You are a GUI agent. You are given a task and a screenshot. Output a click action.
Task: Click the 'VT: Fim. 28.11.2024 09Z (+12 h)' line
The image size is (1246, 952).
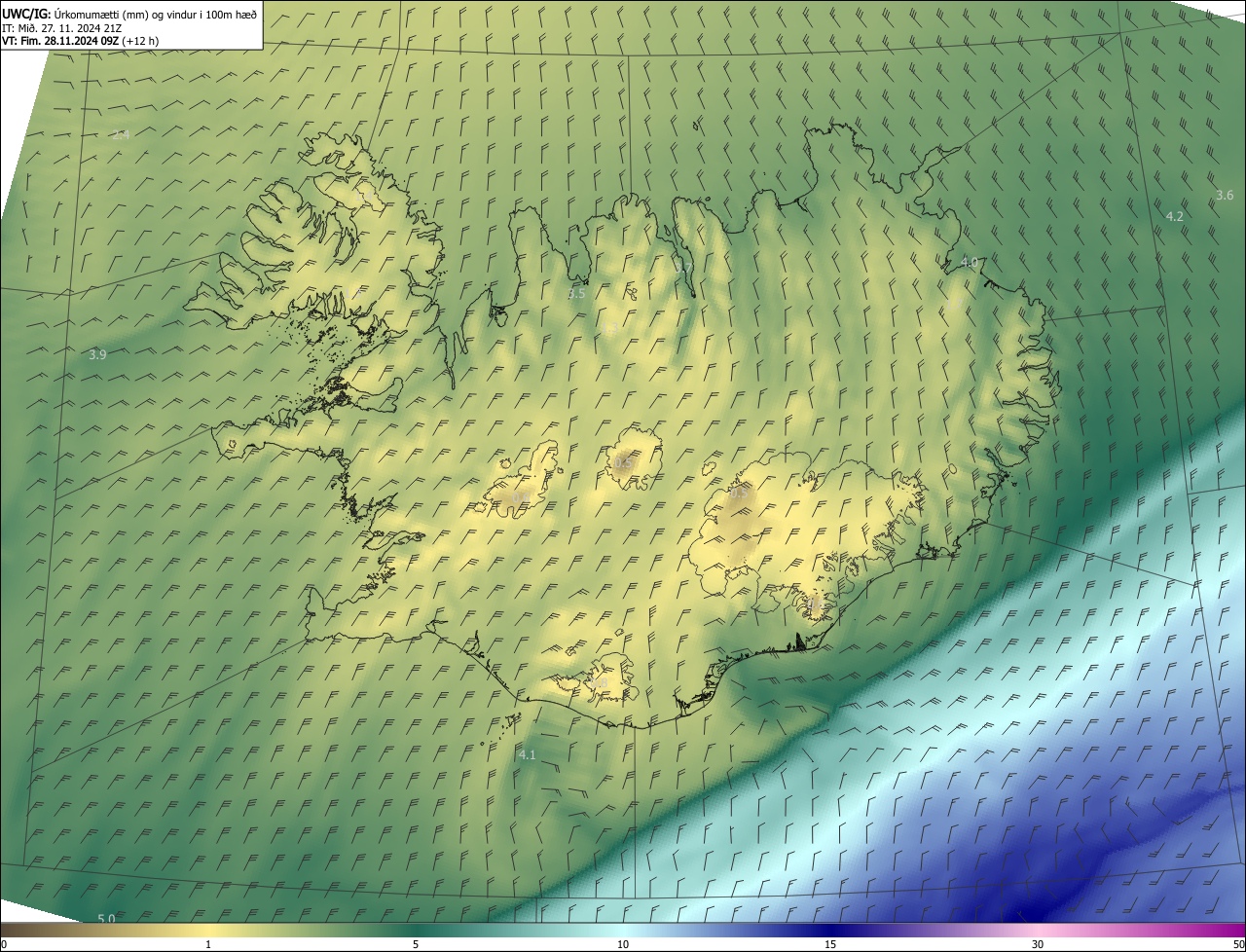point(81,41)
